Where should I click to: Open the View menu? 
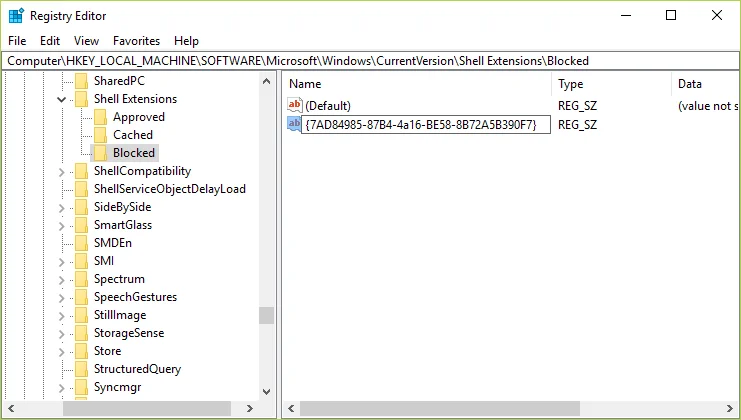point(86,41)
